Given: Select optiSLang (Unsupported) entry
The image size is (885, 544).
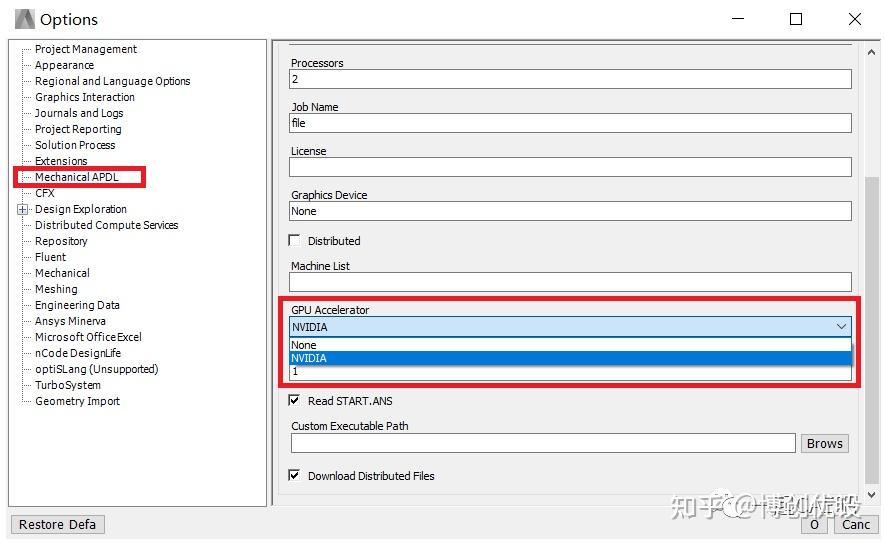Looking at the screenshot, I should point(97,368).
